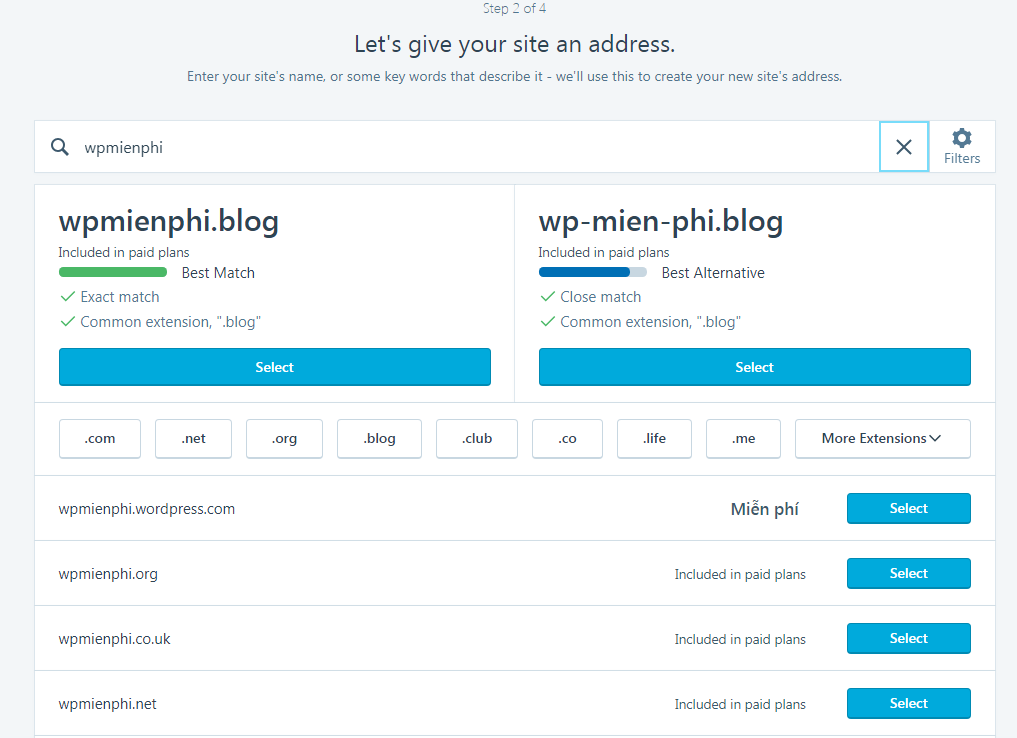Choose Select for wpmienphi.net

click(908, 703)
